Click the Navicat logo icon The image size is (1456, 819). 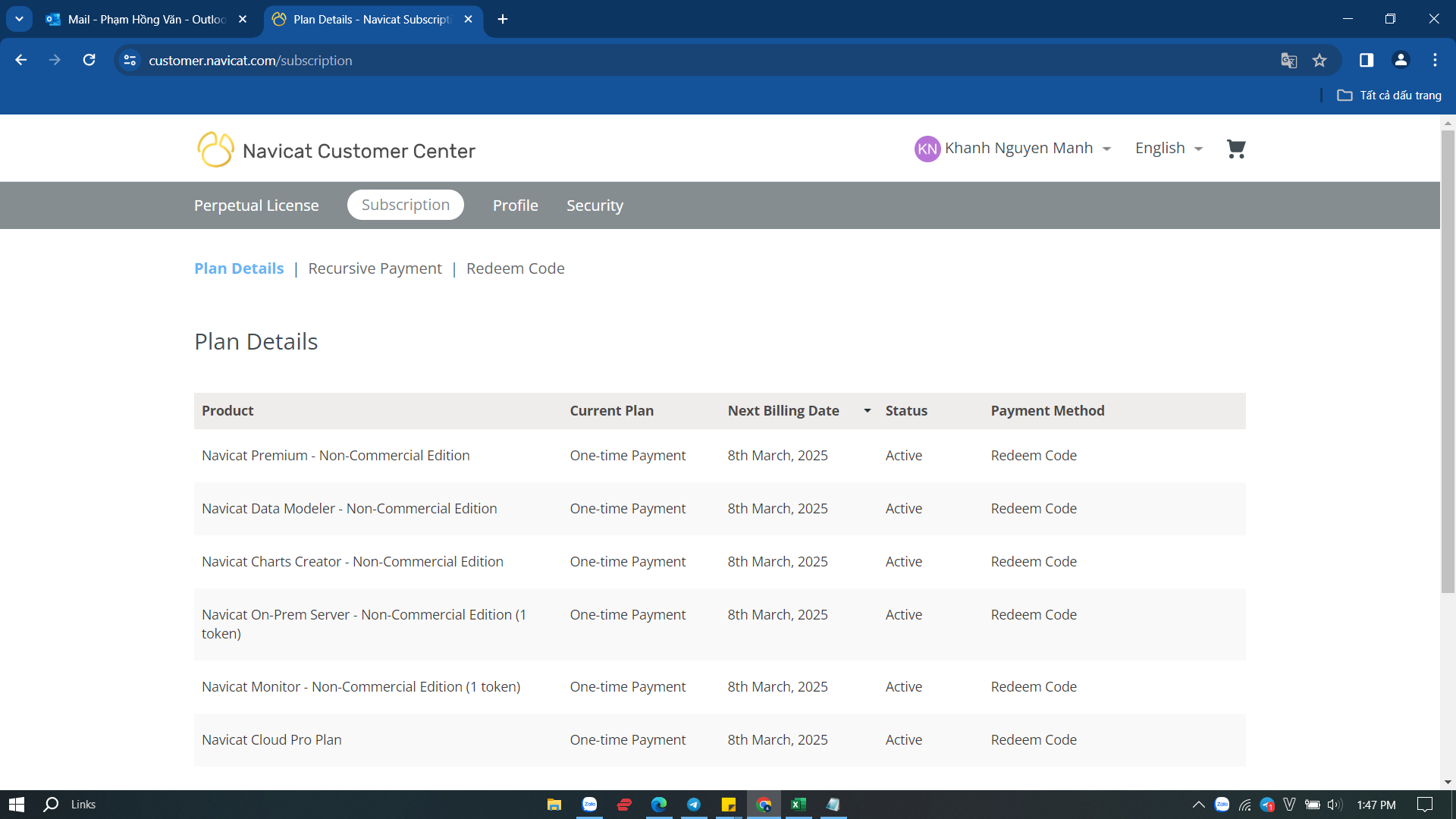(x=215, y=149)
